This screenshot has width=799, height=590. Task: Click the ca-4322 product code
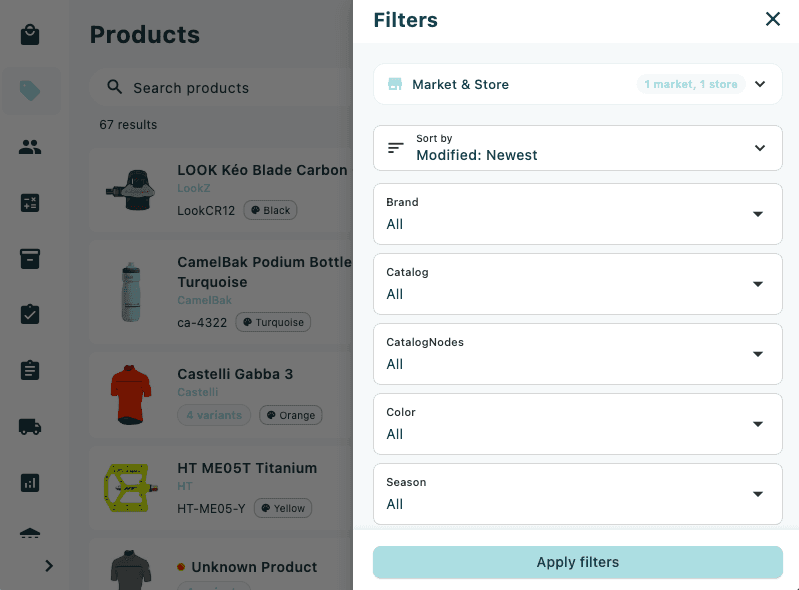pyautogui.click(x=202, y=323)
